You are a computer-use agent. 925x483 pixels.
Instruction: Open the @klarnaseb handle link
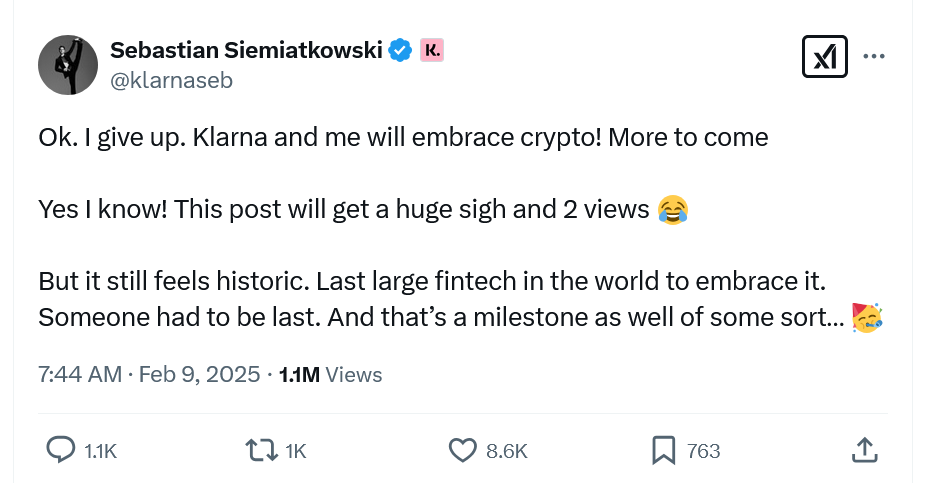coord(171,81)
